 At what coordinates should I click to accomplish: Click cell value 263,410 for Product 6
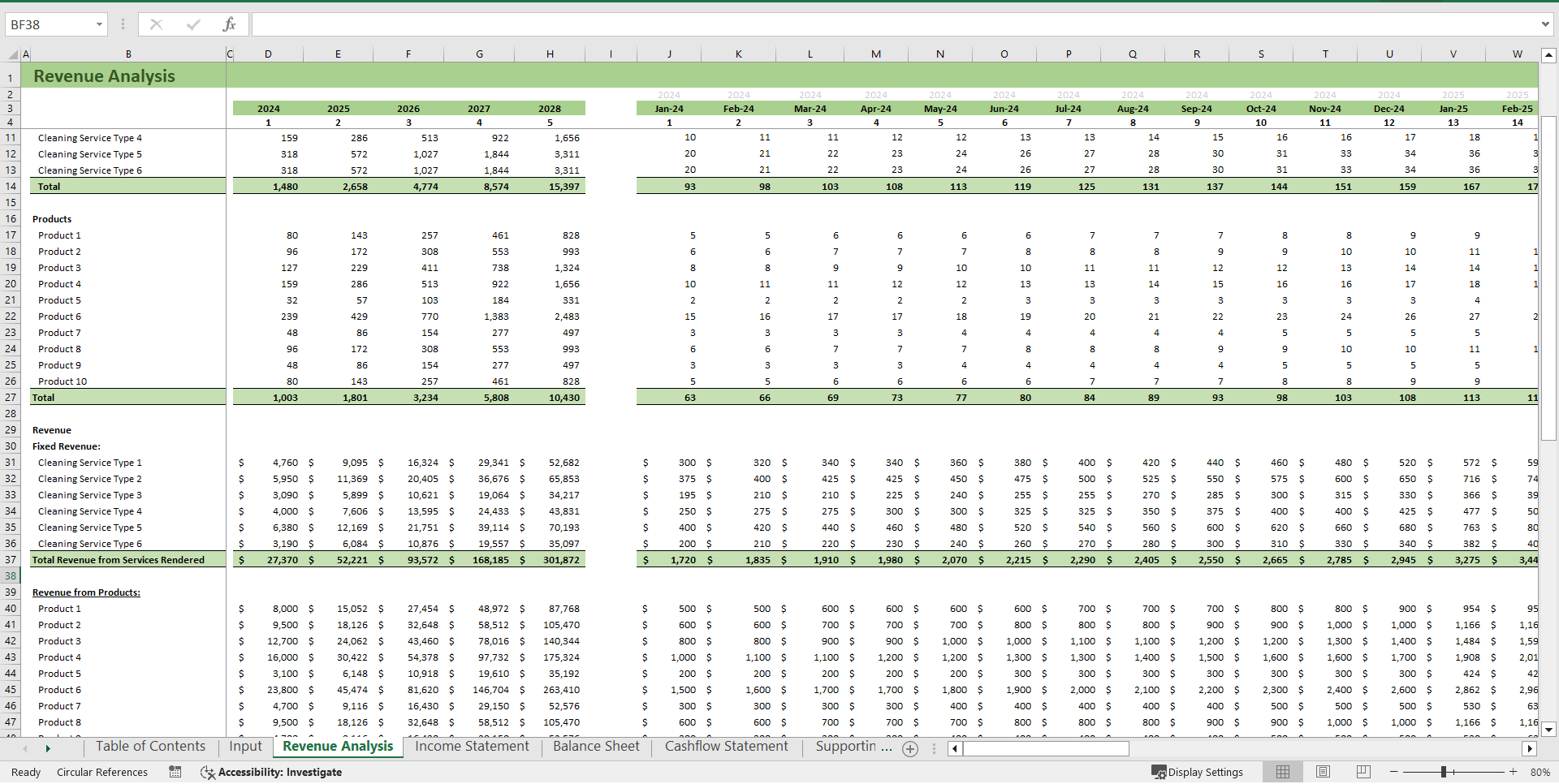[x=561, y=690]
